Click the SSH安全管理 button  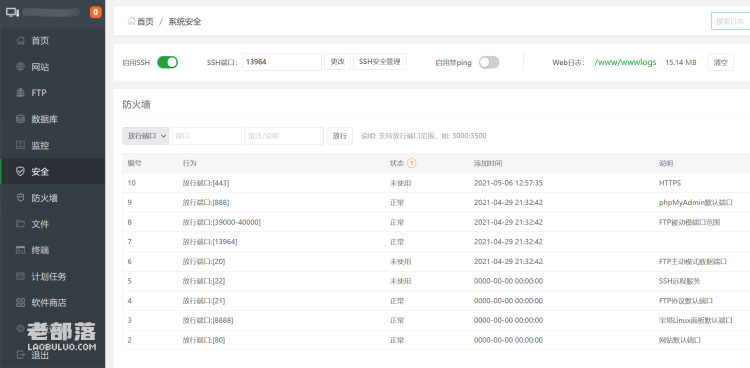click(380, 62)
